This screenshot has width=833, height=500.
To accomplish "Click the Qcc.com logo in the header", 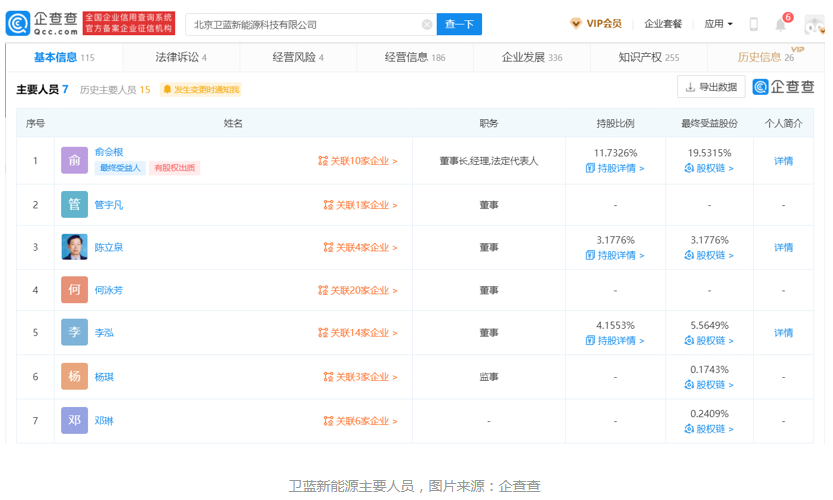I will pyautogui.click(x=40, y=23).
